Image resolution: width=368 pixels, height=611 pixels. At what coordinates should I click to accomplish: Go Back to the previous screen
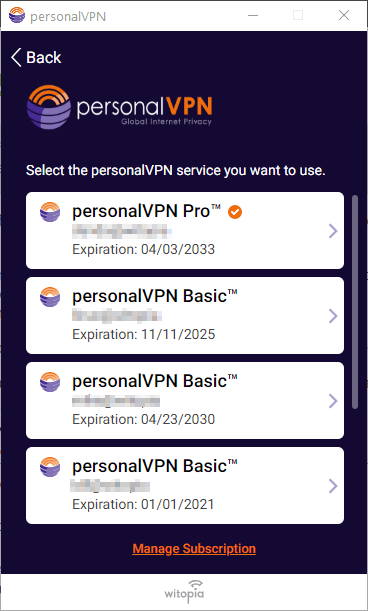36,58
